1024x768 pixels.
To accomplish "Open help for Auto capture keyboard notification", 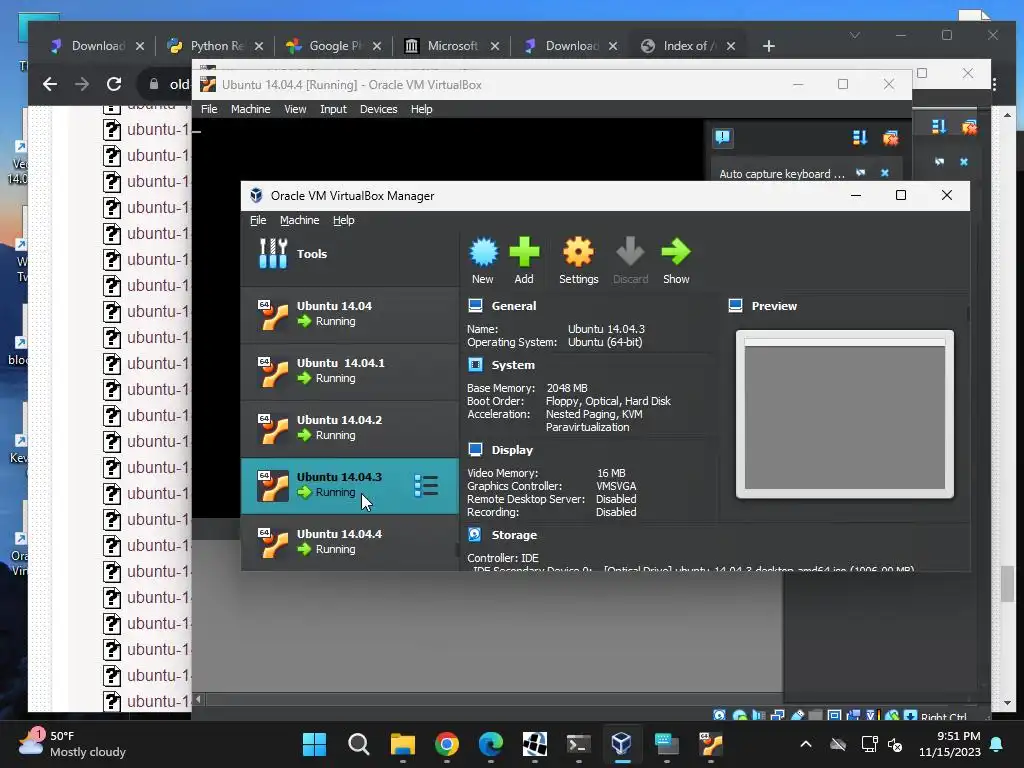I will point(861,173).
